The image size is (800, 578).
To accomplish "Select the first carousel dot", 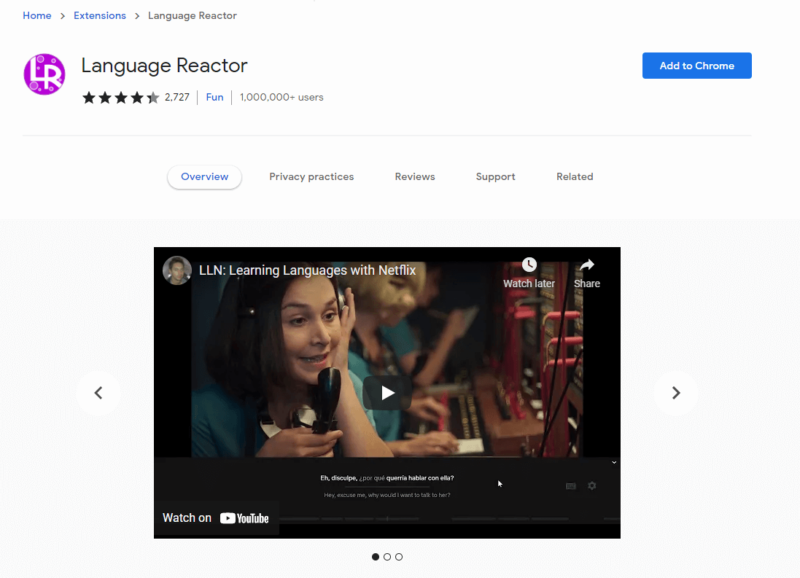I will click(376, 557).
